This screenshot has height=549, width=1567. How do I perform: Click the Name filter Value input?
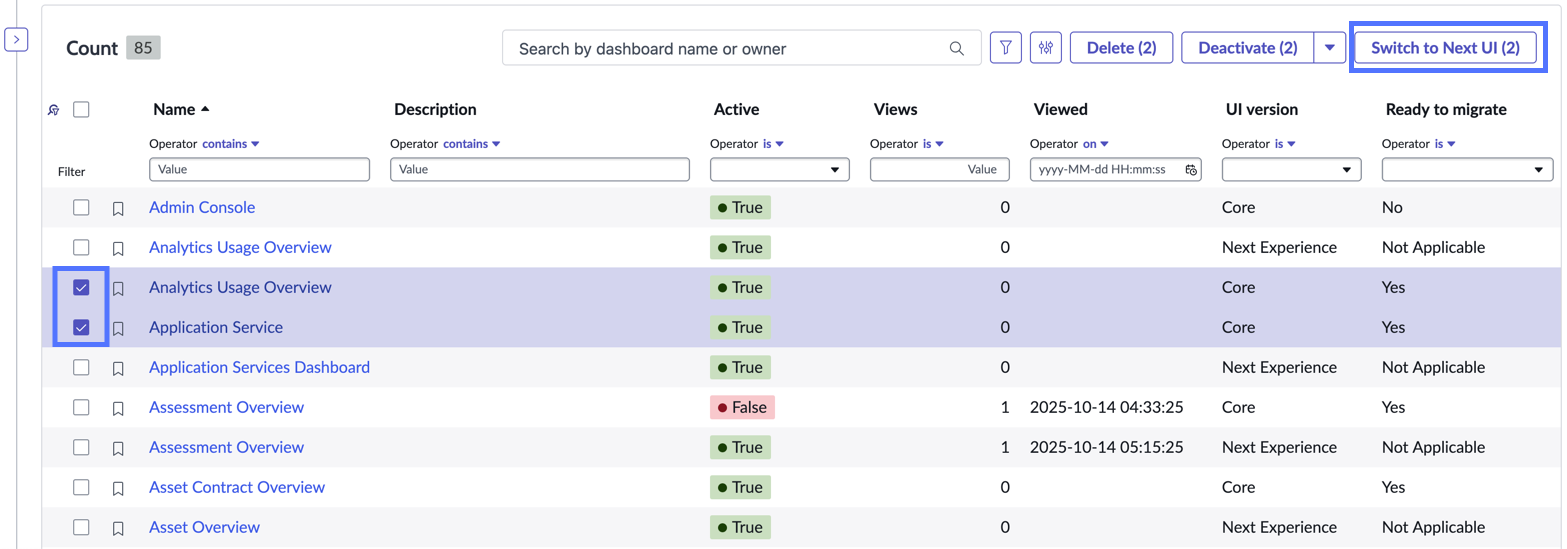tap(259, 170)
